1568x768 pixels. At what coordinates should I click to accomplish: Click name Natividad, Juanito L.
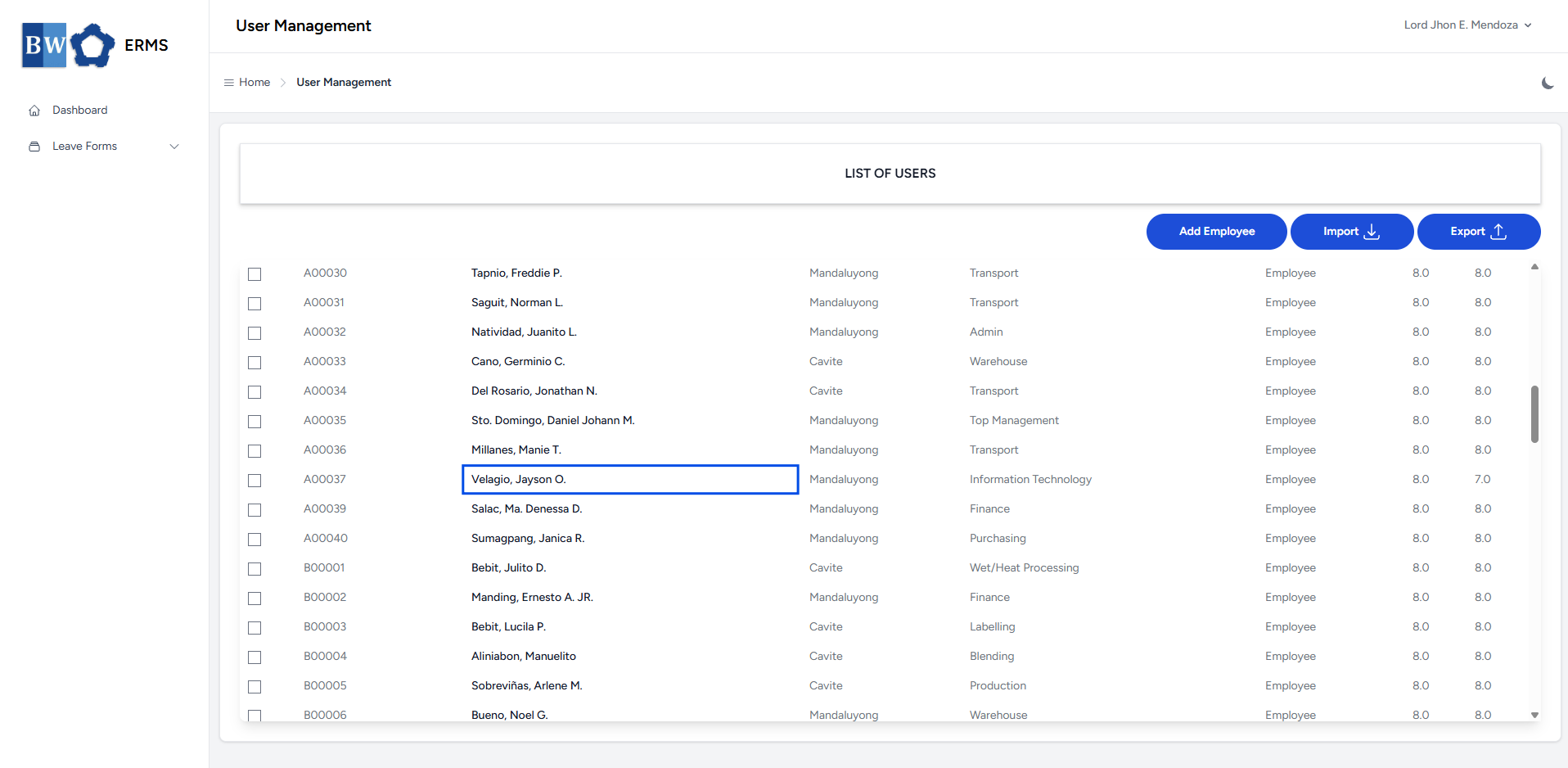[x=524, y=332]
